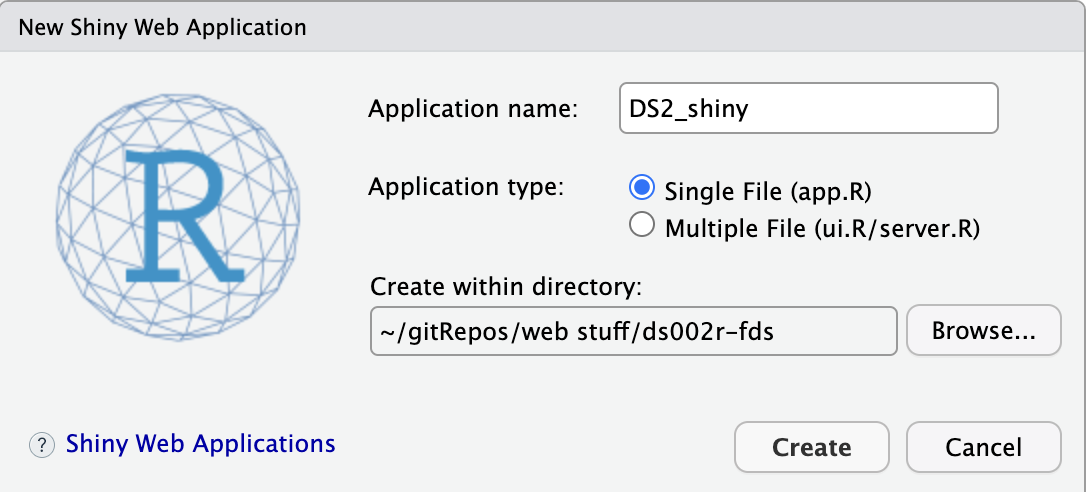Image resolution: width=1086 pixels, height=492 pixels.
Task: Select Multiple File (ui.R/server.R) option
Action: [641, 225]
